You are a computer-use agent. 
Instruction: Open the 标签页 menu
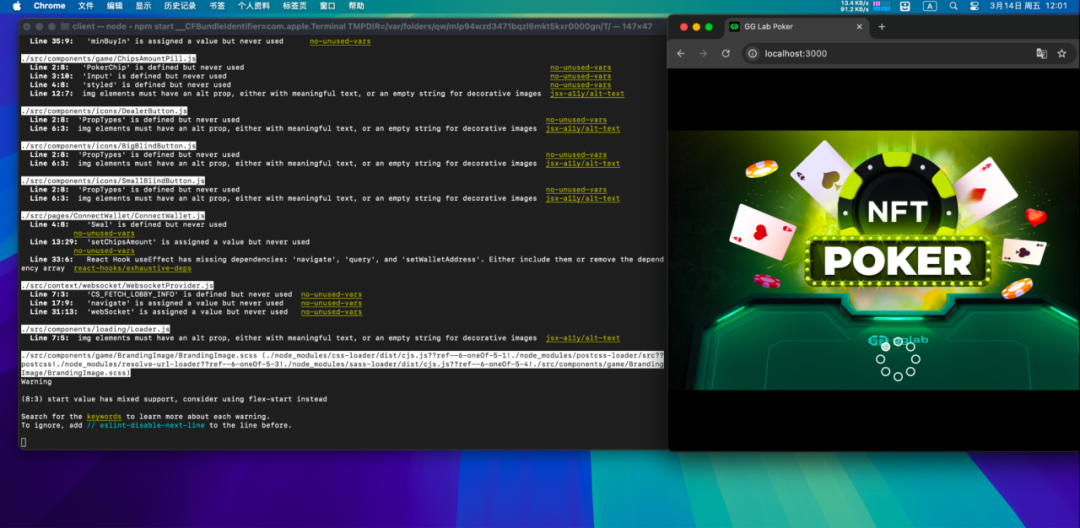click(x=294, y=6)
